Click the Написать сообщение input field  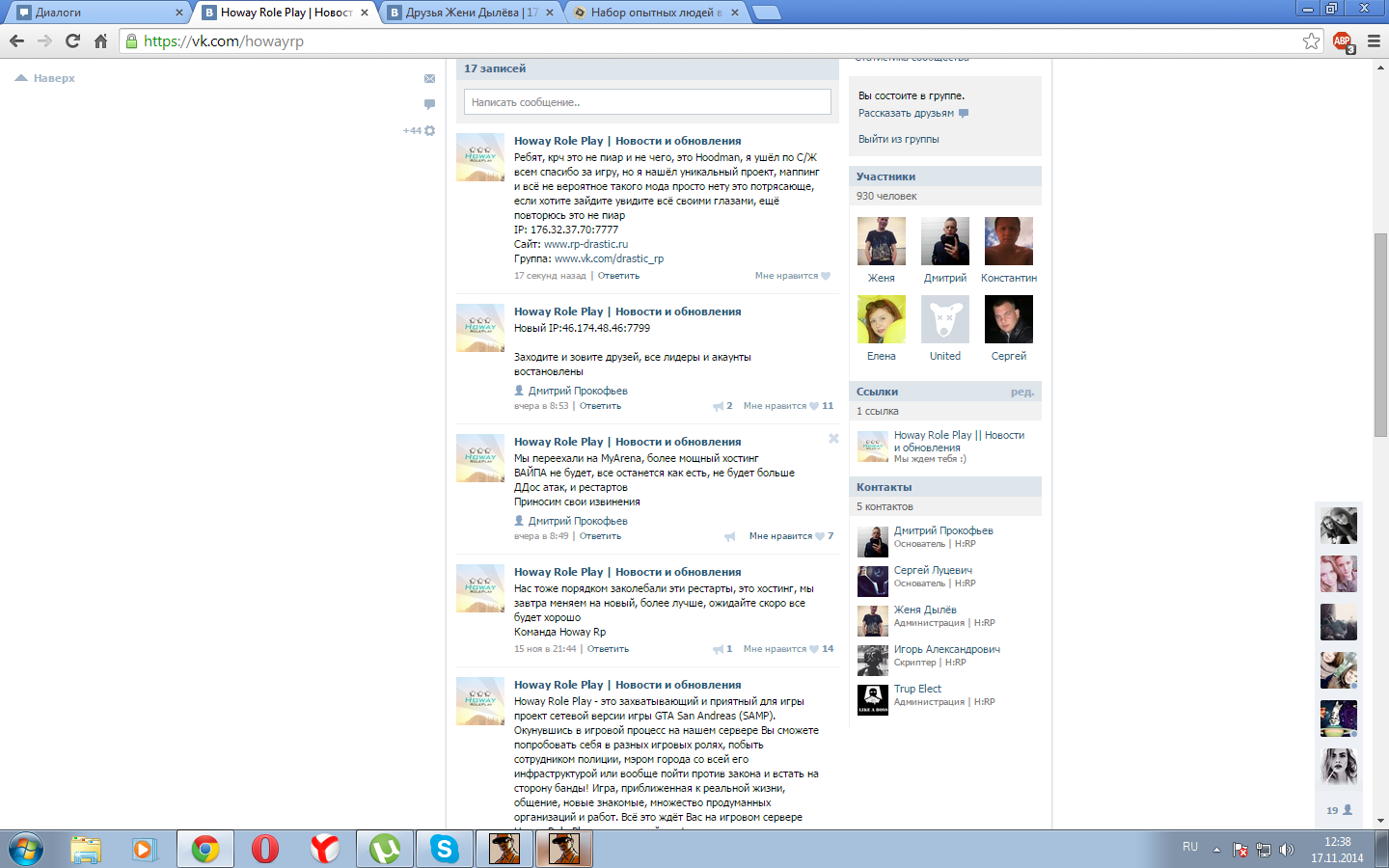point(647,102)
